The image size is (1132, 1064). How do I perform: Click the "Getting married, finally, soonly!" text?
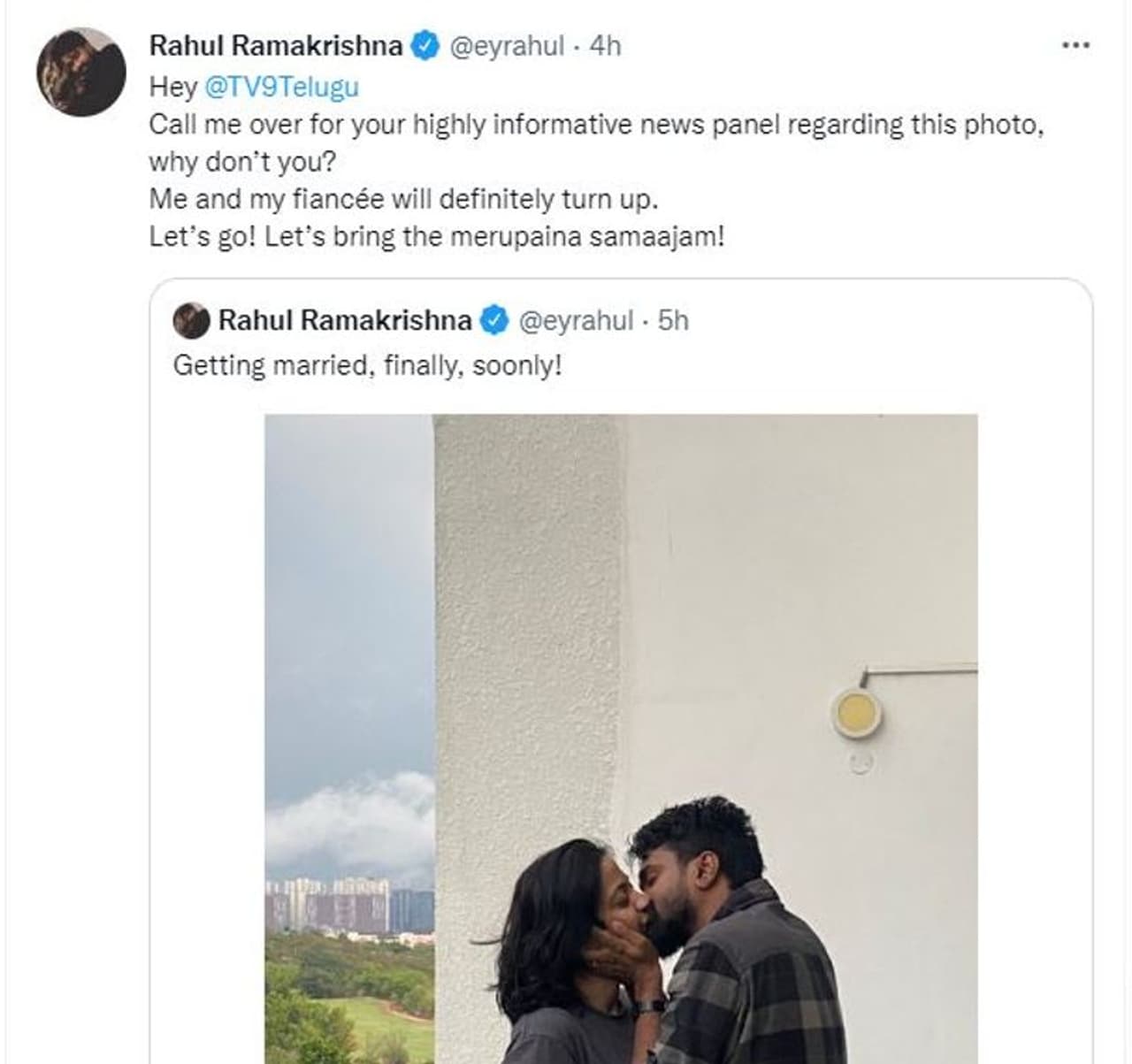tap(367, 365)
